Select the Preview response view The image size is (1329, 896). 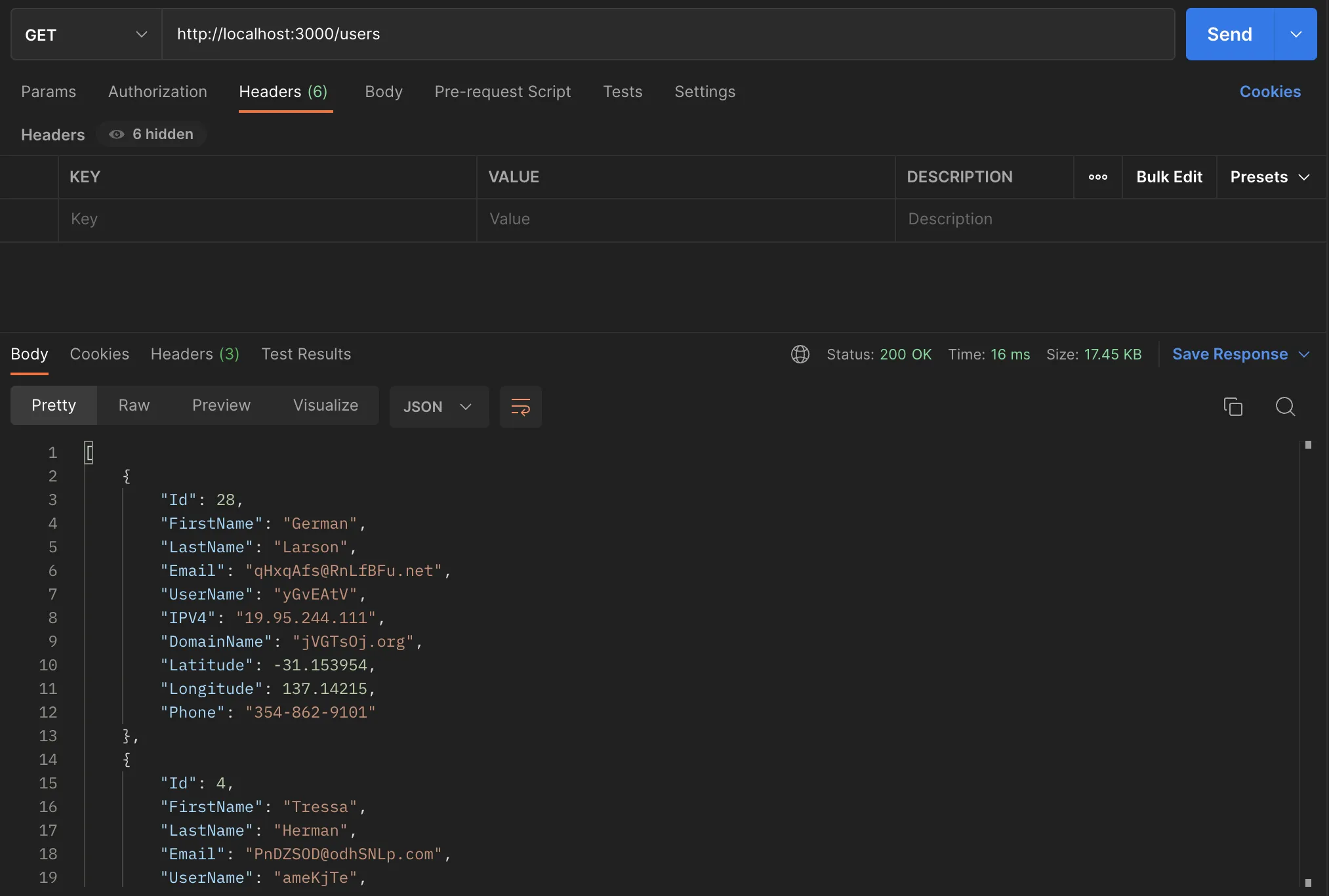pos(221,405)
